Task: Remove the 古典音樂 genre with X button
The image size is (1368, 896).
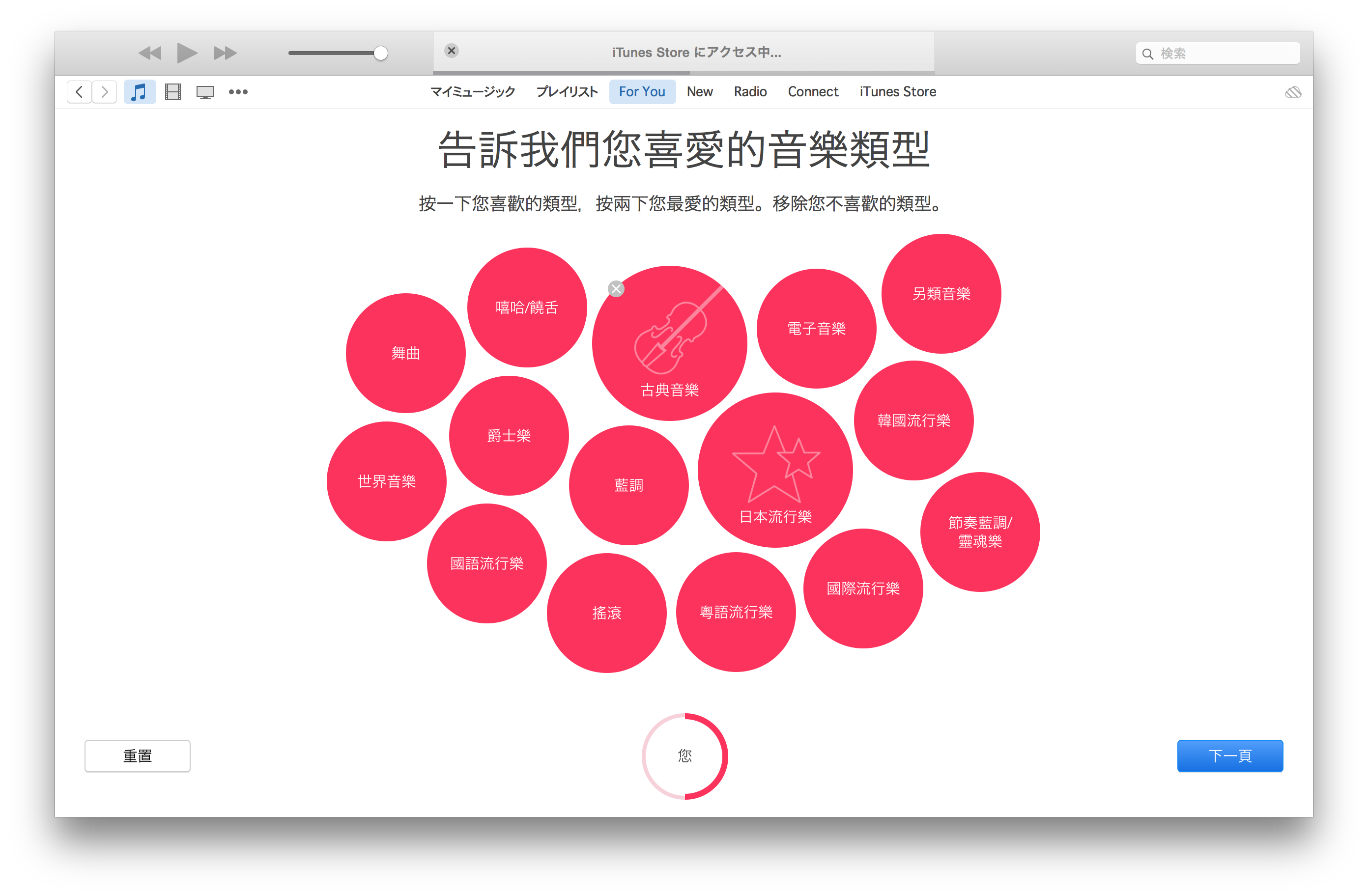Action: [617, 289]
